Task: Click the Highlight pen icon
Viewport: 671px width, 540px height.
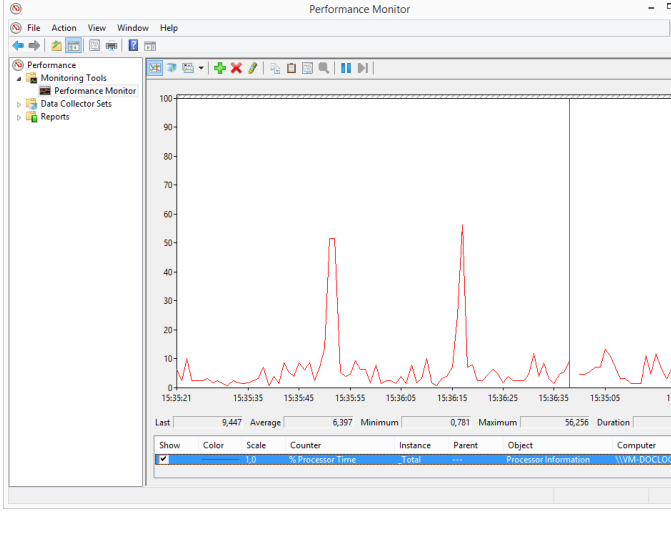Action: pos(253,68)
